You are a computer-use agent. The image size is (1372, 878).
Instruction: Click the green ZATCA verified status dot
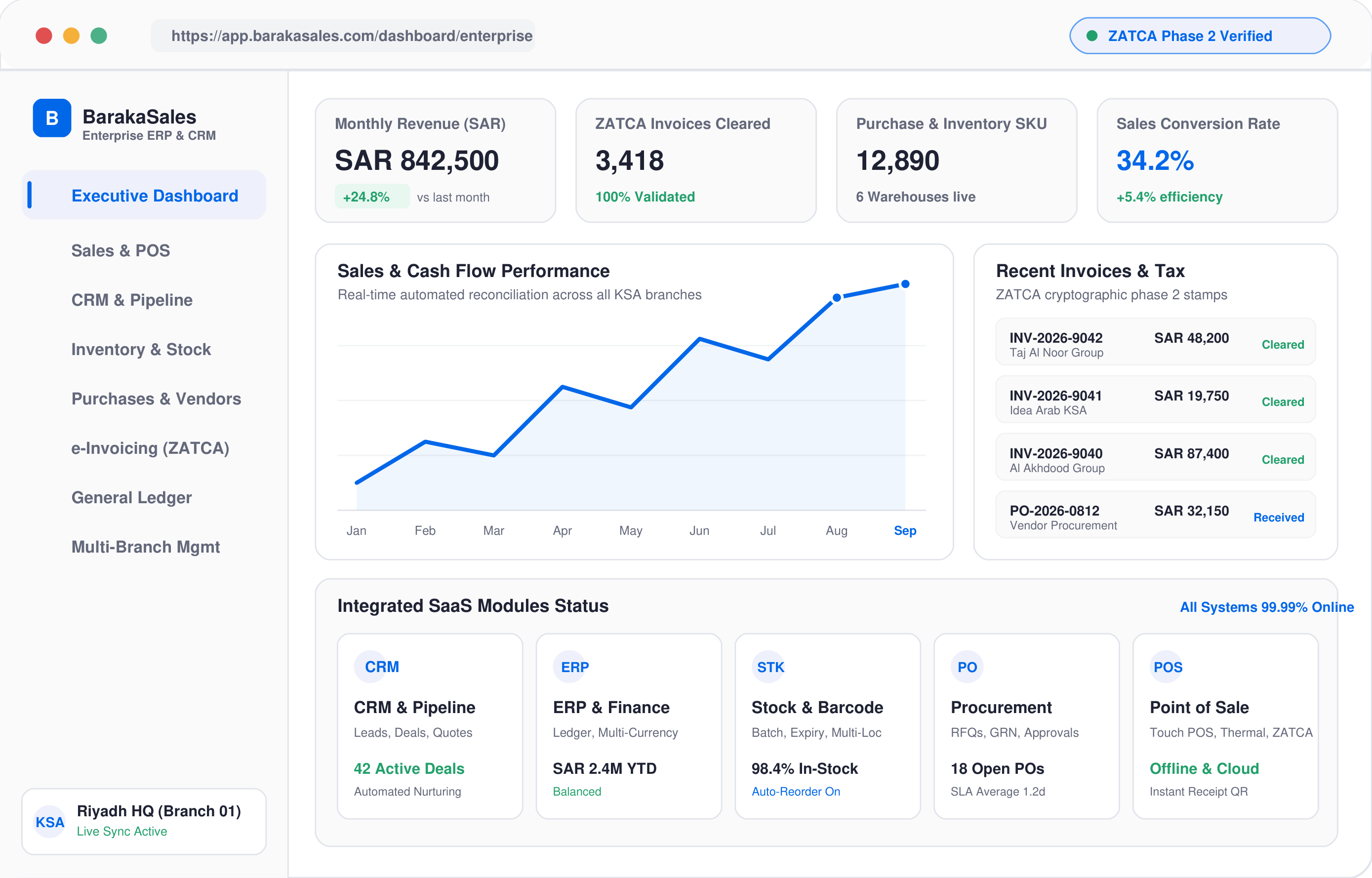tap(1092, 36)
